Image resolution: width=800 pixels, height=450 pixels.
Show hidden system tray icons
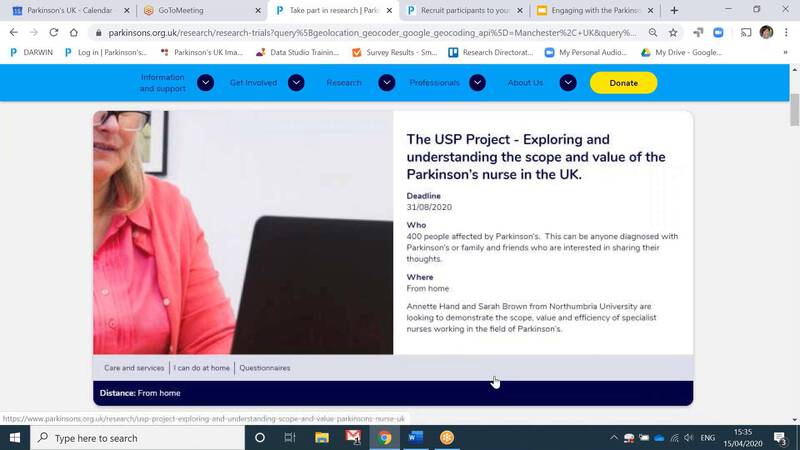click(x=614, y=438)
